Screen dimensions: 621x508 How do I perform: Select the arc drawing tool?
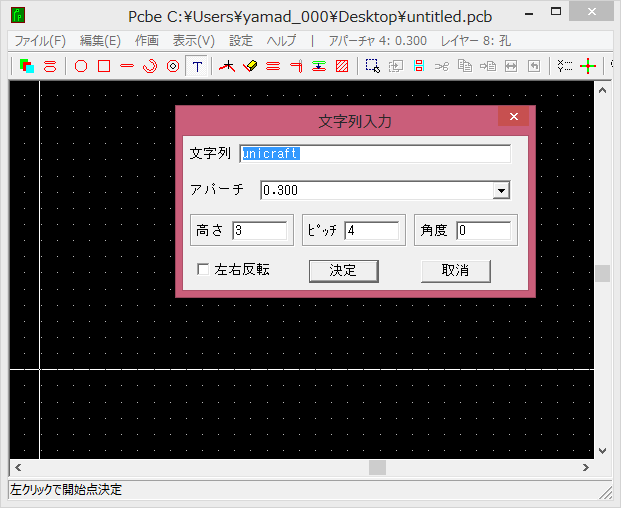(150, 66)
